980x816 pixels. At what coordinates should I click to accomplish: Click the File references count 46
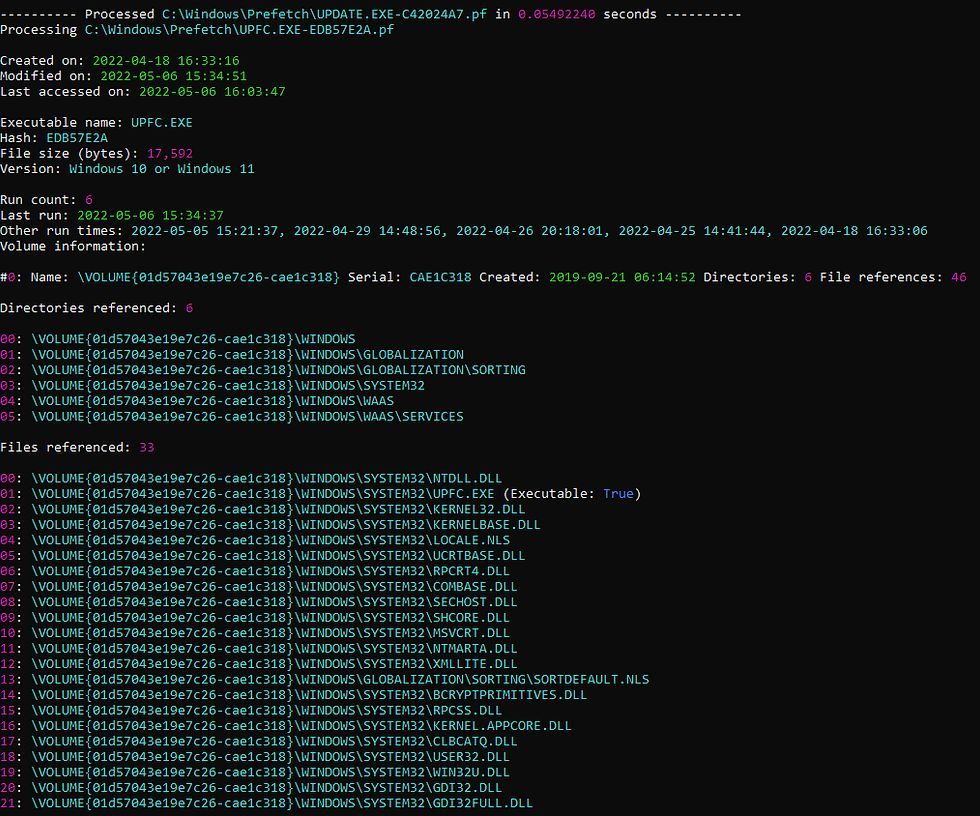pyautogui.click(x=959, y=277)
